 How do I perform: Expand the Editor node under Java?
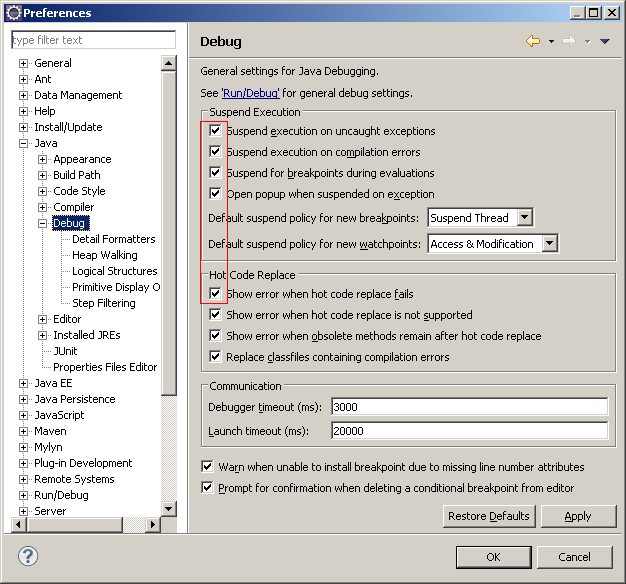pos(42,319)
